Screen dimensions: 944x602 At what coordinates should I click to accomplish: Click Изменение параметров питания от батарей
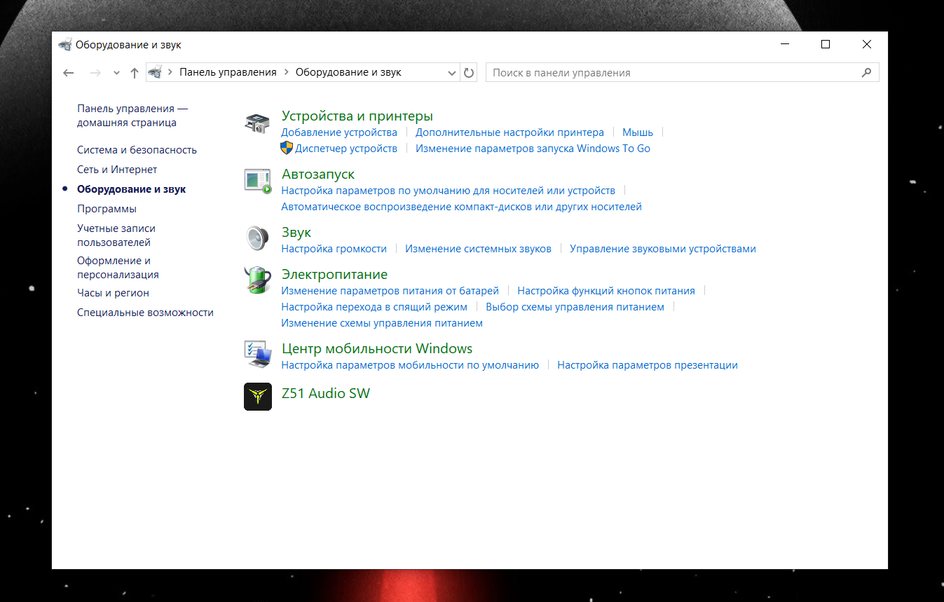pyautogui.click(x=390, y=291)
